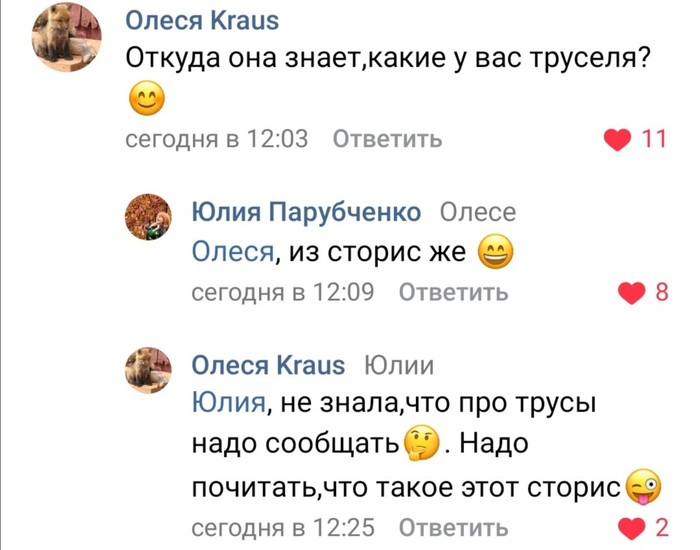Reply to the comment posted at 12:03
Screen dimensions: 700x550
pyautogui.click(x=386, y=139)
